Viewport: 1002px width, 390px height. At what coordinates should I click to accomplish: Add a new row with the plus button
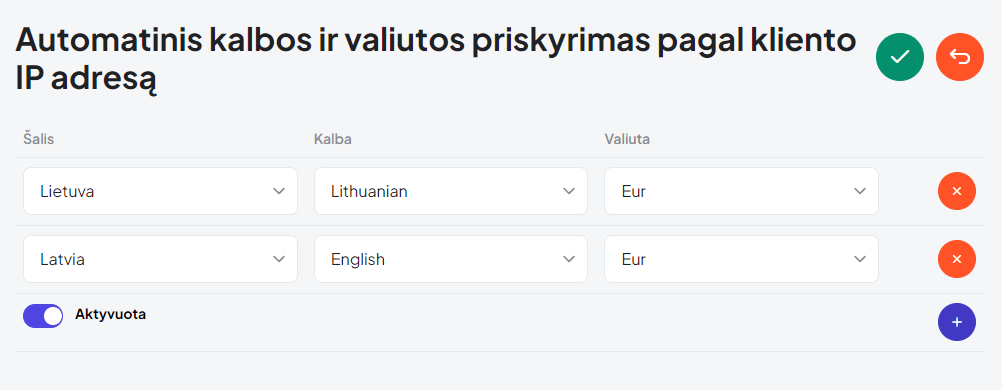[957, 322]
